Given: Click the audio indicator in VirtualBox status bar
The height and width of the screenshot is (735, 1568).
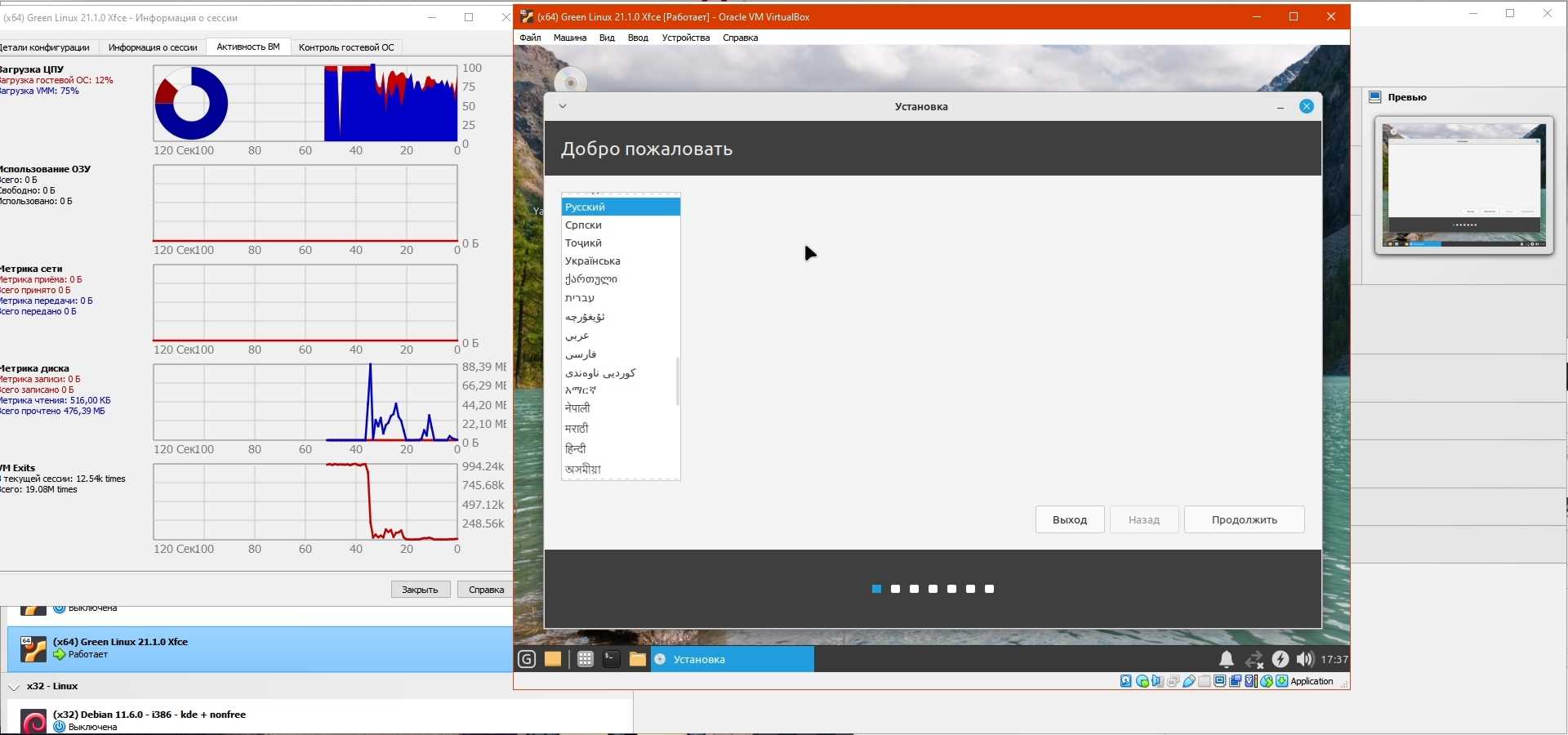Looking at the screenshot, I should (1157, 681).
